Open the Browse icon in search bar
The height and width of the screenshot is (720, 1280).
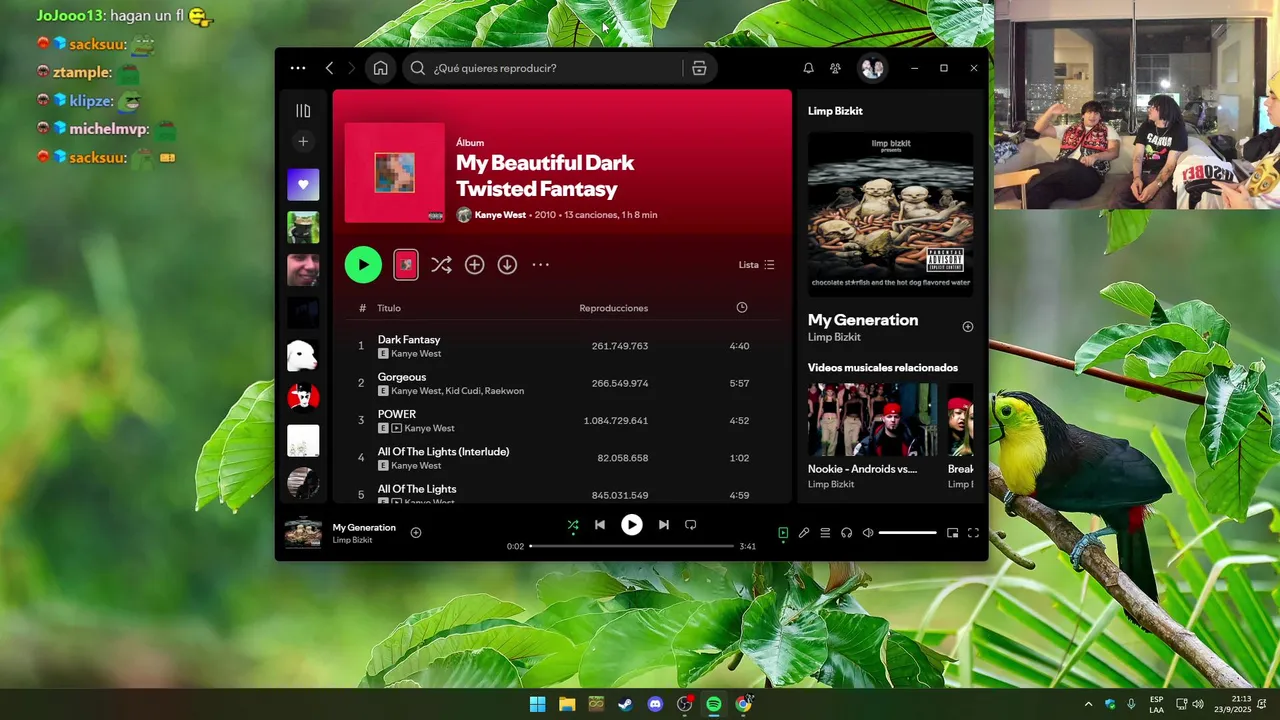click(x=699, y=68)
